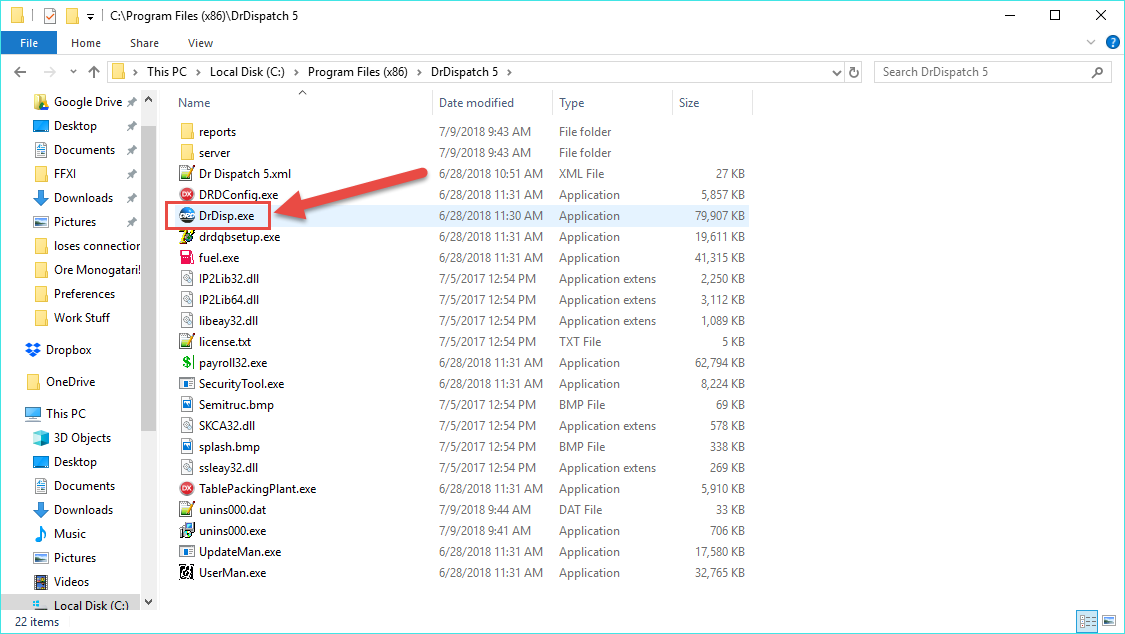Open the Share ribbon tab
This screenshot has width=1125, height=634.
click(144, 43)
